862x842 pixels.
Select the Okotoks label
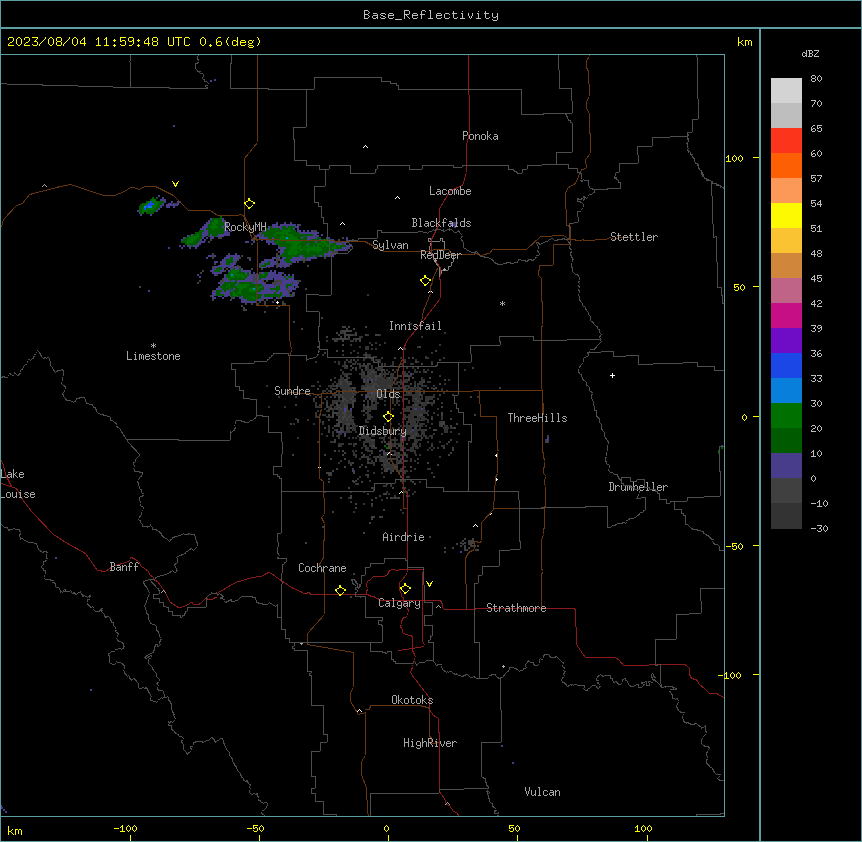point(412,700)
